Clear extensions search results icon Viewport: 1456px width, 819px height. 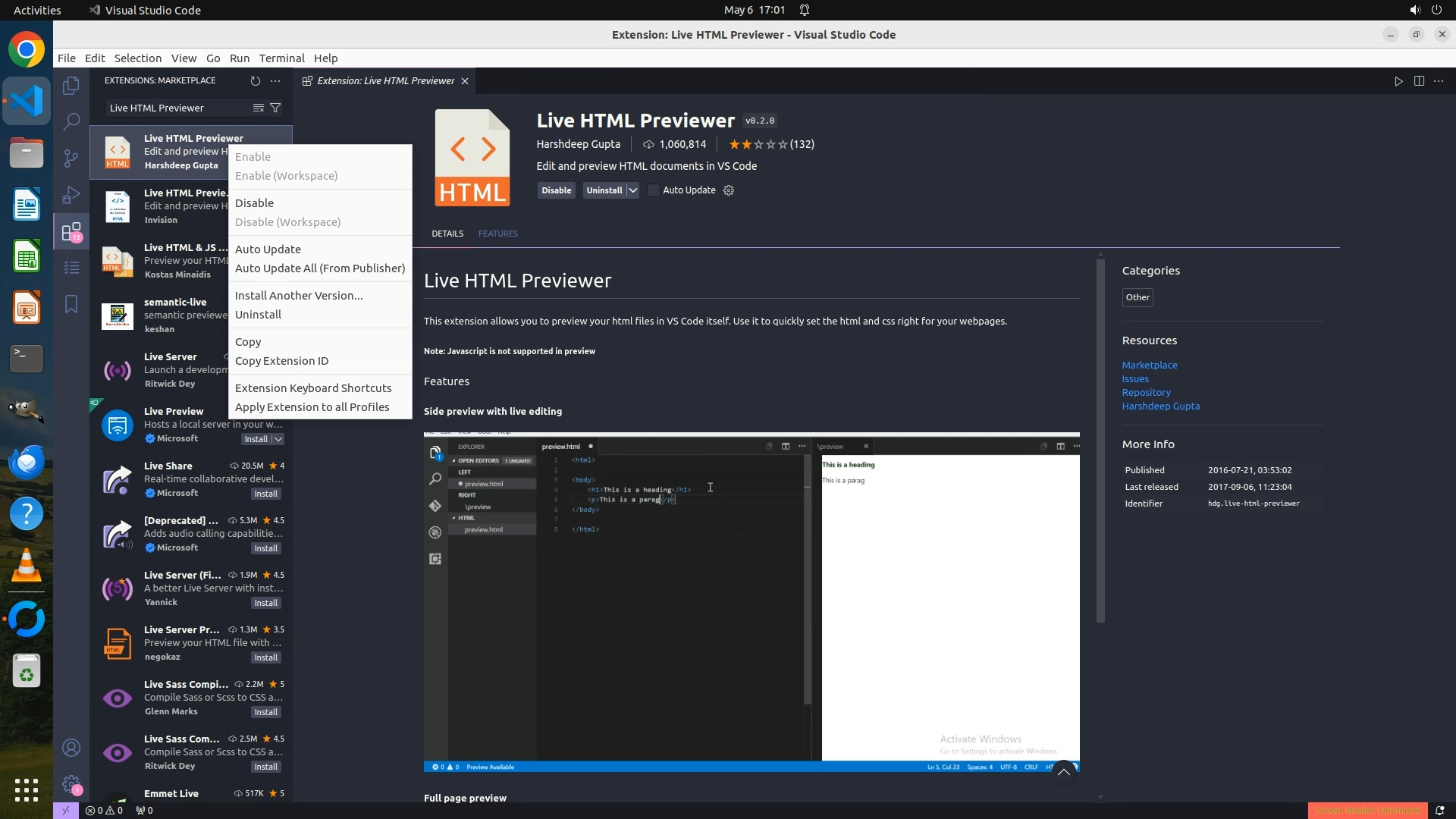pyautogui.click(x=259, y=108)
